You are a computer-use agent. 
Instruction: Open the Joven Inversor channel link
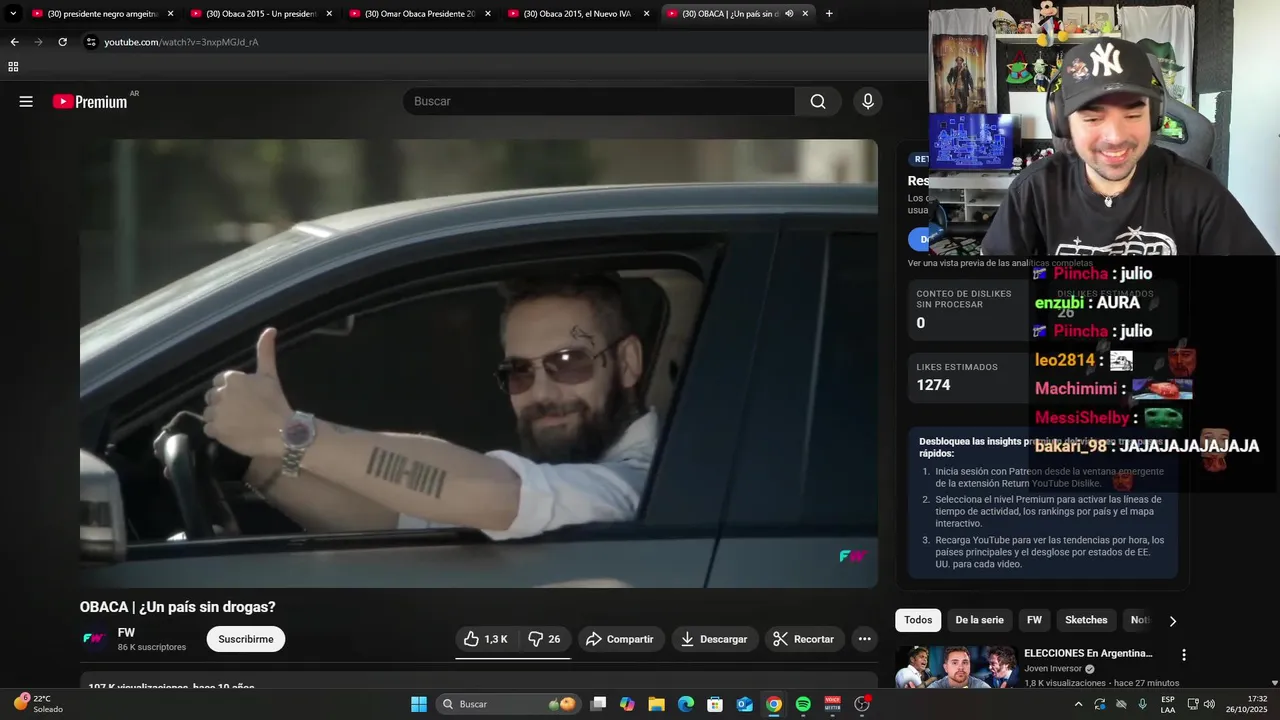point(1054,669)
